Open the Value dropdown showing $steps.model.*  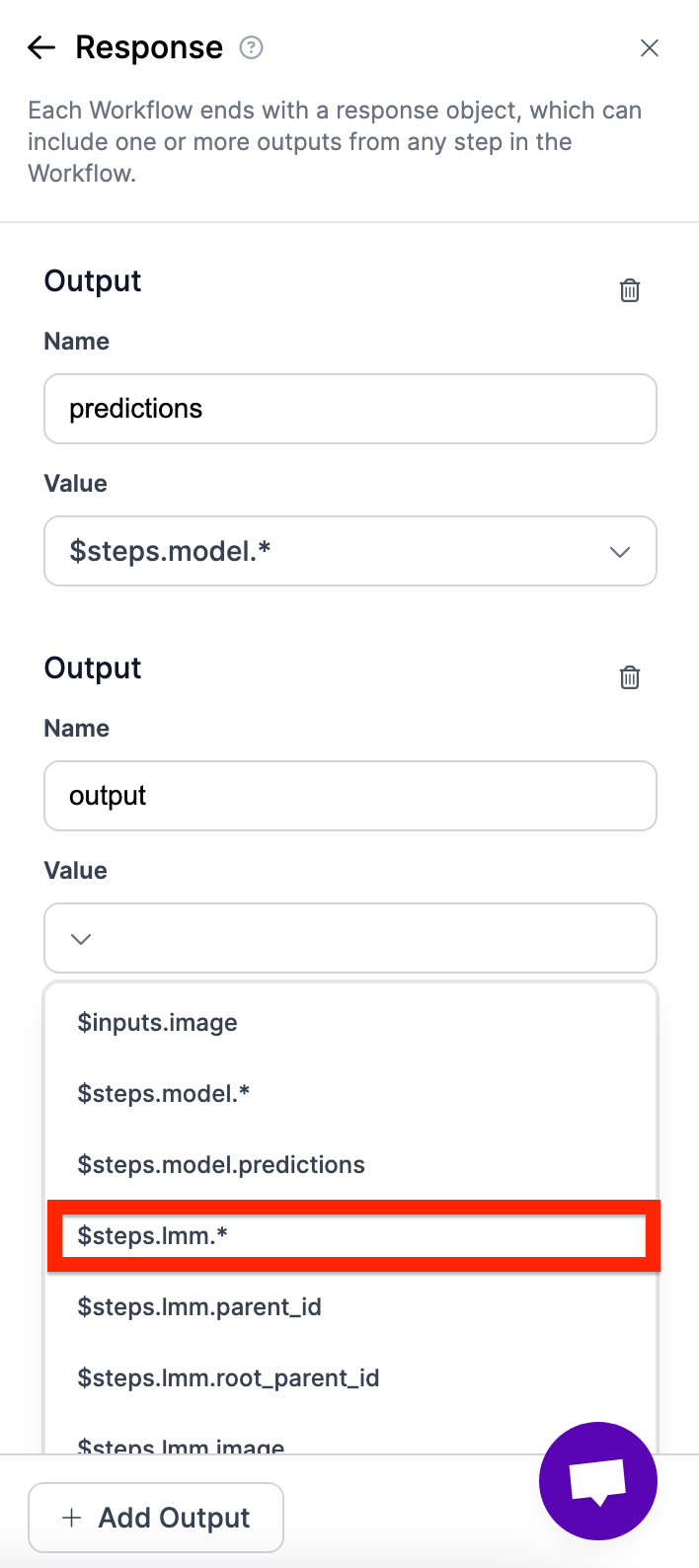point(336,551)
